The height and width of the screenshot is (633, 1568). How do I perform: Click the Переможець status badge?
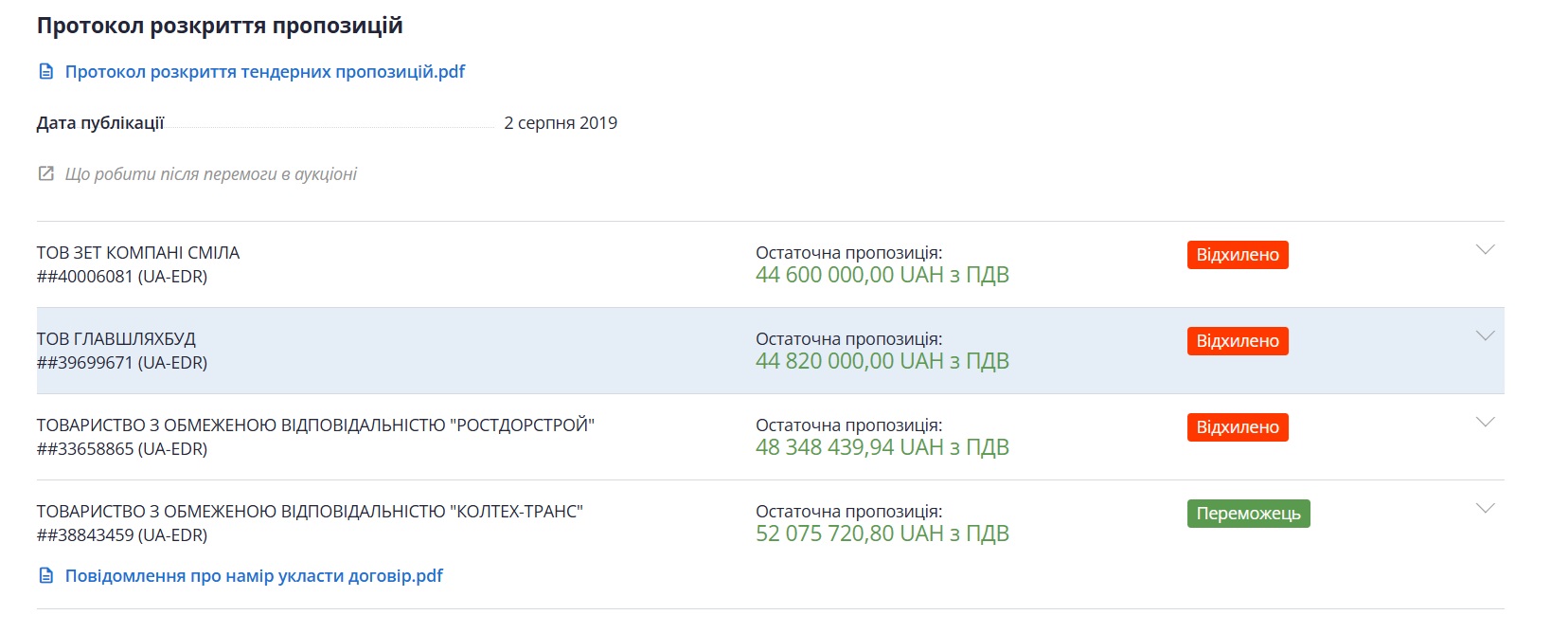(1250, 514)
